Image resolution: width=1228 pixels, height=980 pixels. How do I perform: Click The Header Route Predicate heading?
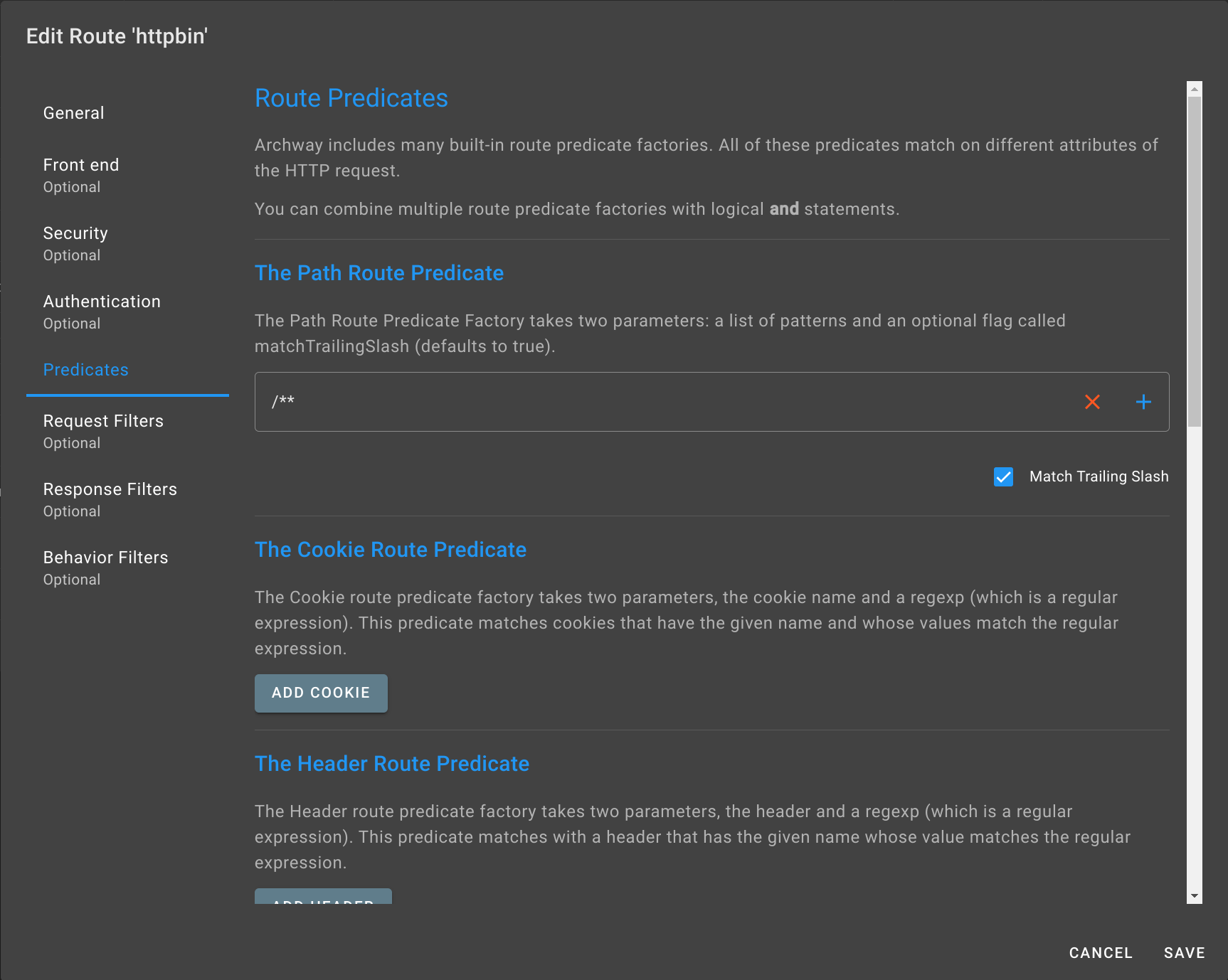click(392, 764)
